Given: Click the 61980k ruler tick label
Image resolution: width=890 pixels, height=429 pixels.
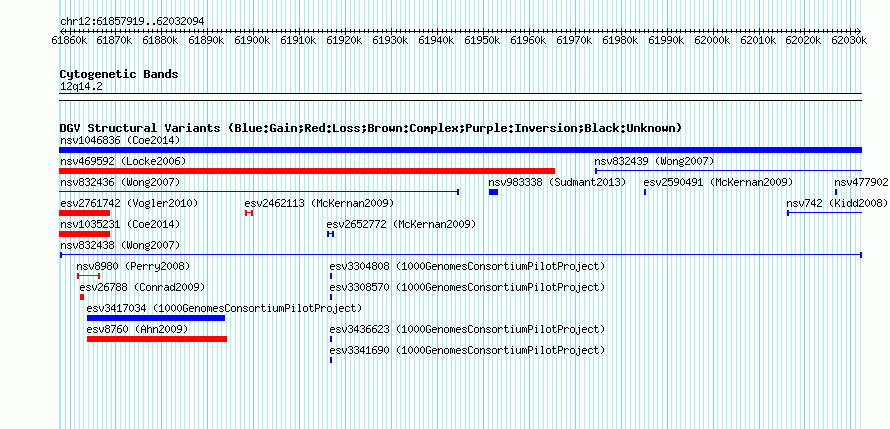Looking at the screenshot, I should [620, 40].
